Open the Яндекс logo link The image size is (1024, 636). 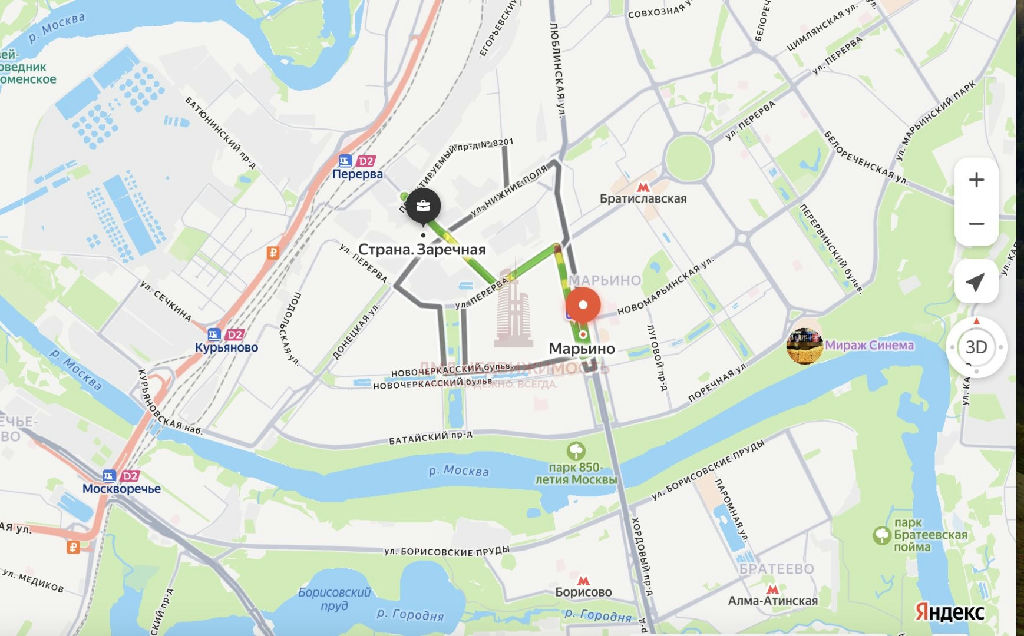[950, 612]
